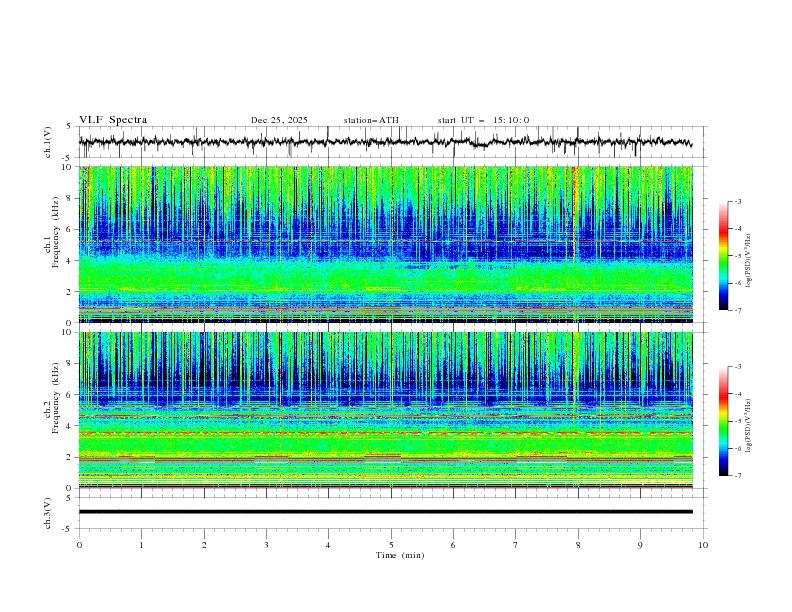The height and width of the screenshot is (612, 792).
Task: Click time axis tick label "2"
Action: pyautogui.click(x=204, y=545)
